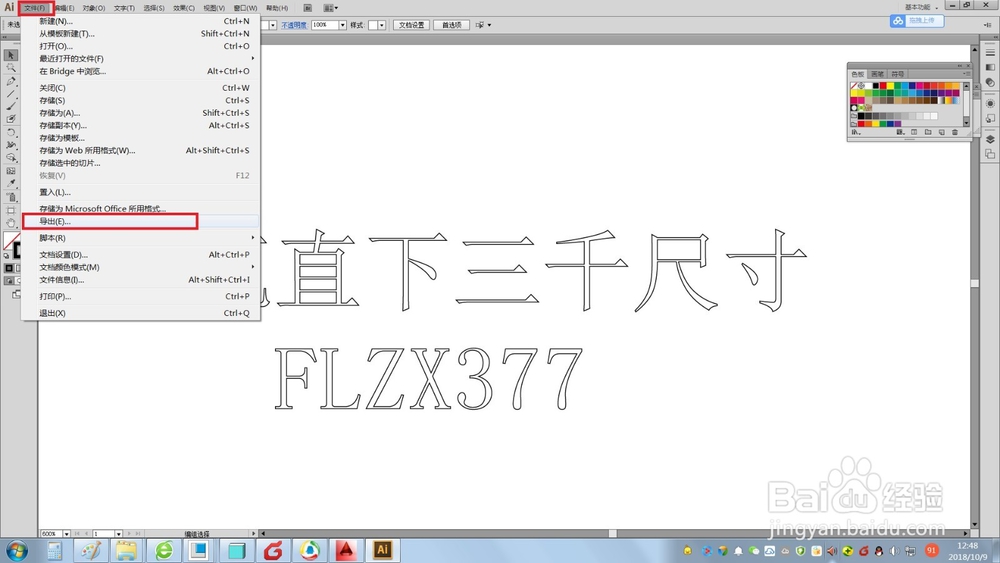
Task: Open the Bridge icon in menu bar
Action: 307,8
